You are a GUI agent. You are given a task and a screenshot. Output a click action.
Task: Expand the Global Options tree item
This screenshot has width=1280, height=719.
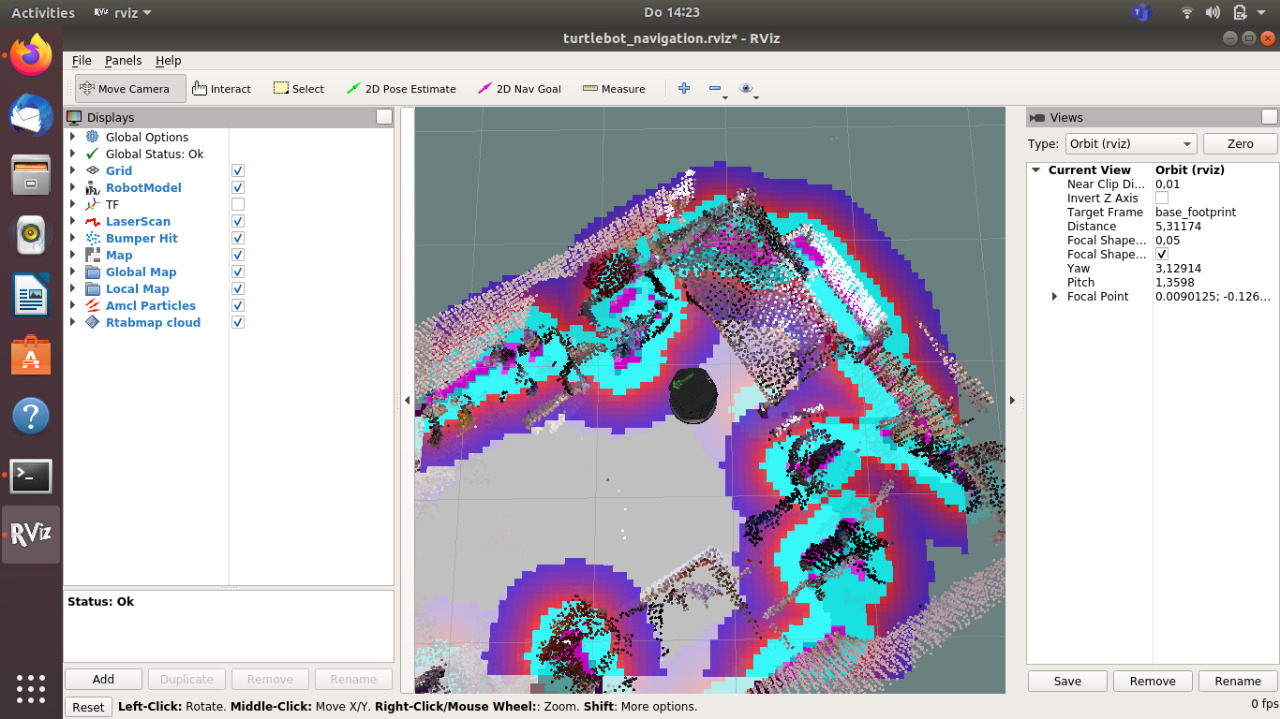tap(72, 137)
